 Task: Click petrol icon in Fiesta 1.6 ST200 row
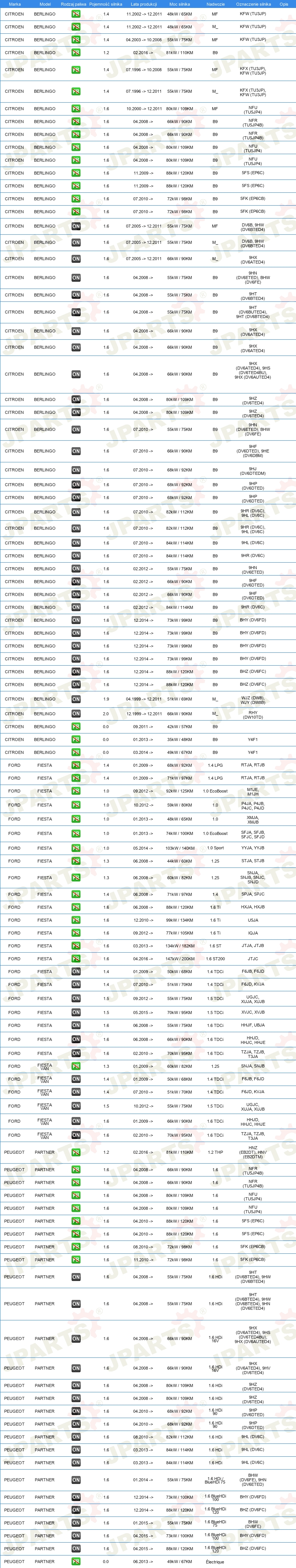click(x=76, y=959)
